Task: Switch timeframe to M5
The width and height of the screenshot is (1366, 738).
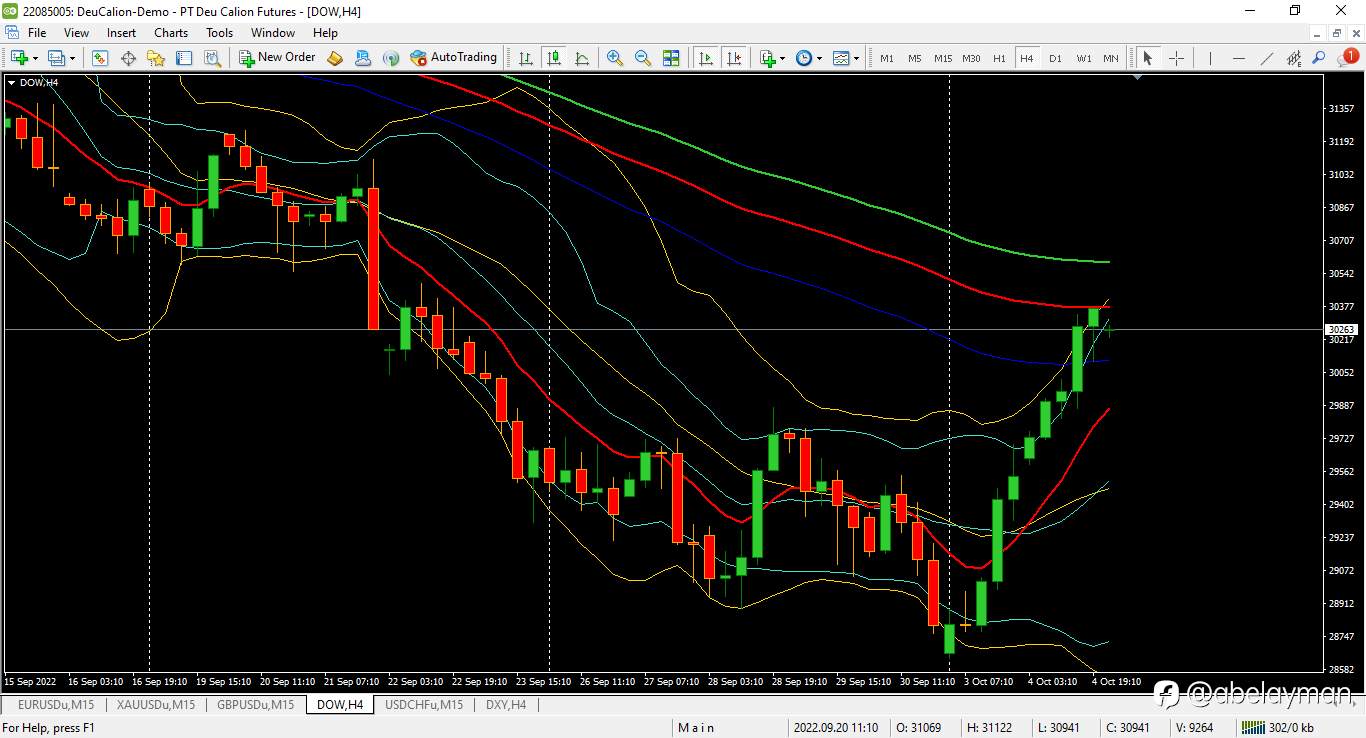Action: click(915, 58)
